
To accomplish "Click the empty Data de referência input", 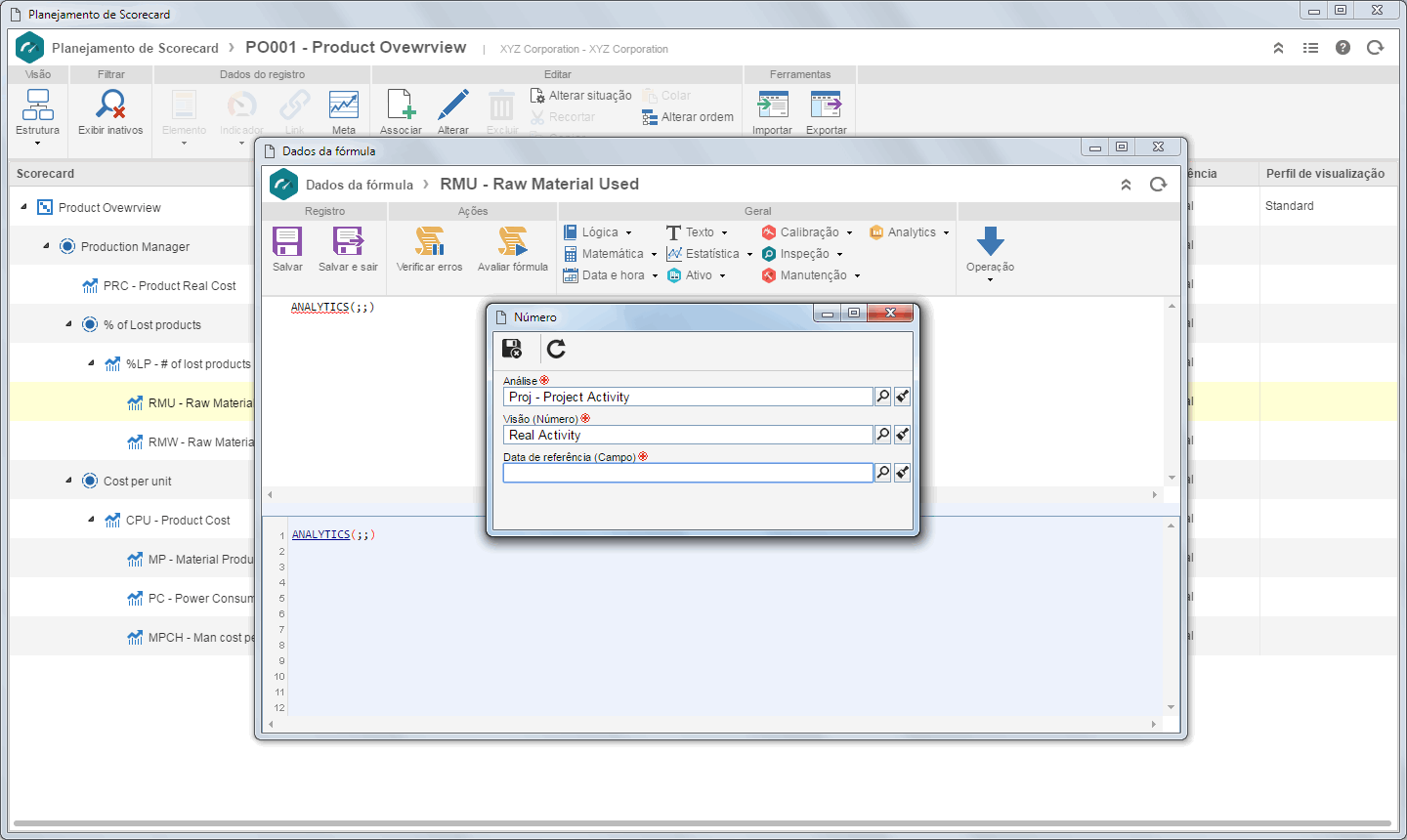I will coord(688,473).
